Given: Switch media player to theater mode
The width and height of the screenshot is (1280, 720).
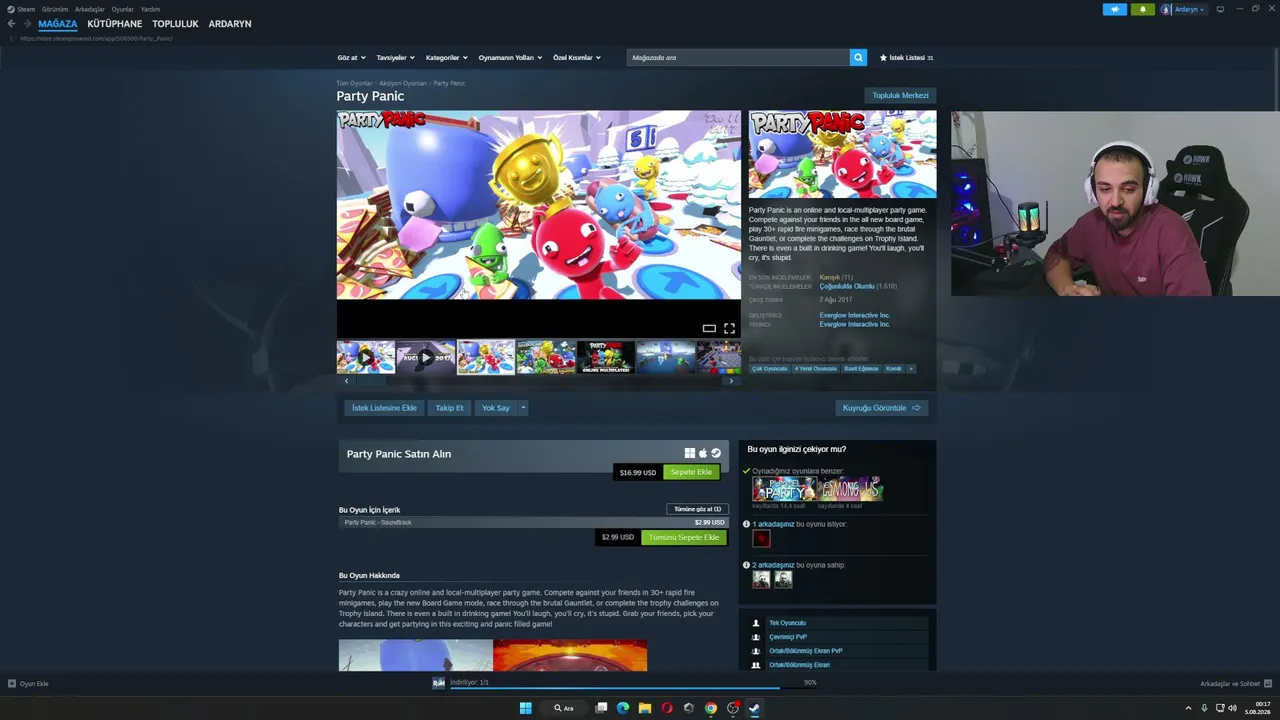Looking at the screenshot, I should (709, 328).
